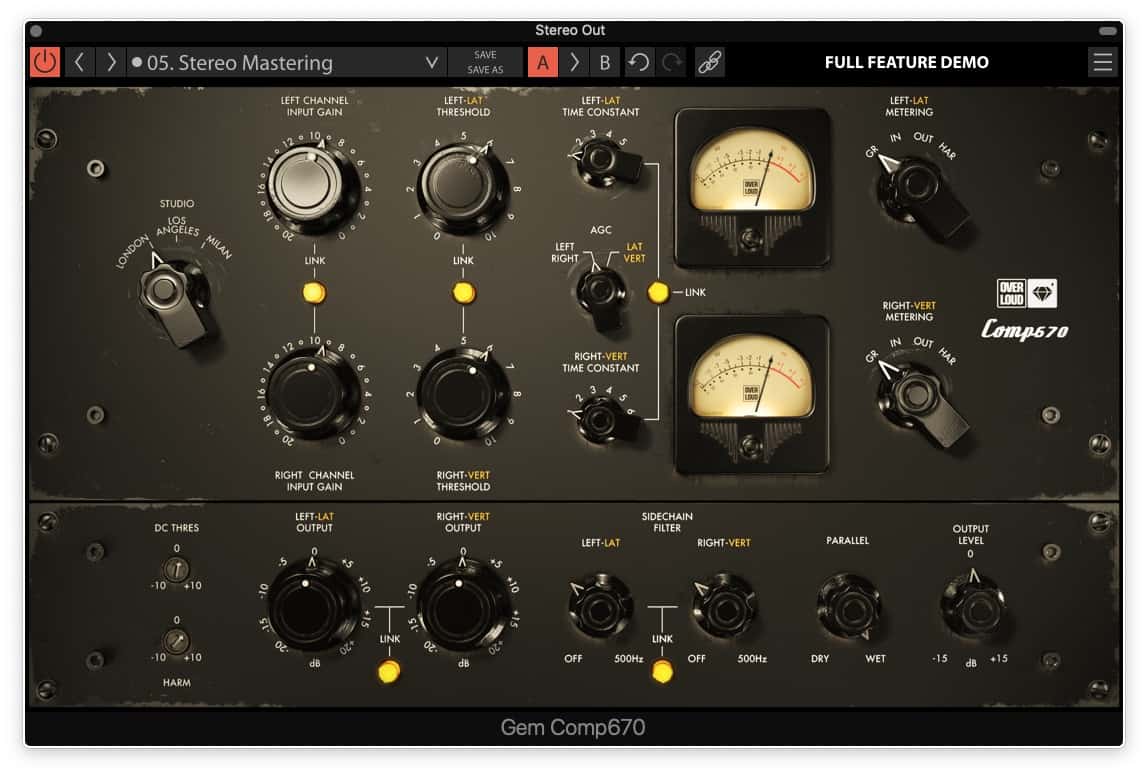Viewport: 1148px width, 775px height.
Task: Click the LONDON studio label
Action: tap(133, 250)
